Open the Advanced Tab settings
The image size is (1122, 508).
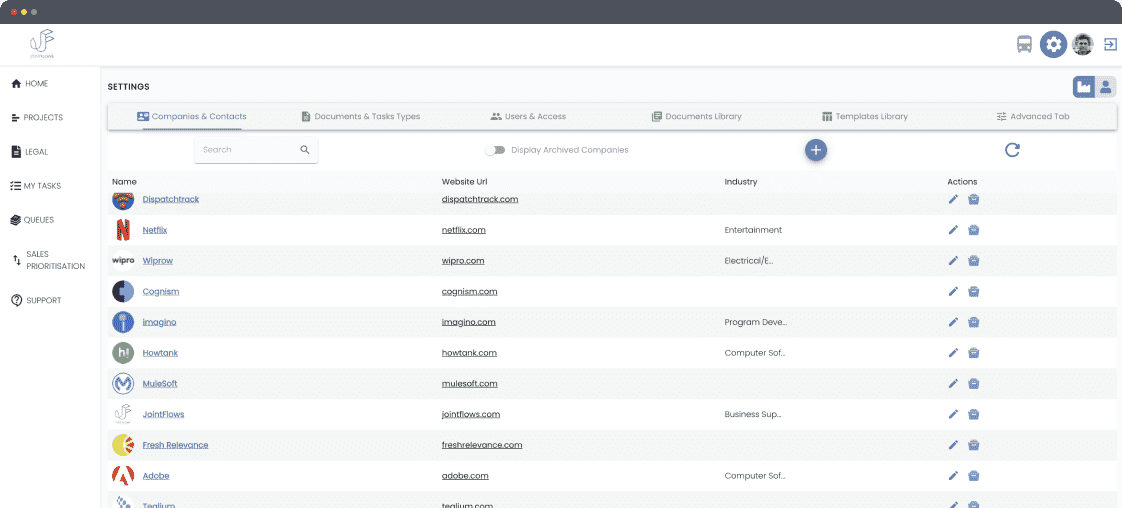pos(1032,116)
